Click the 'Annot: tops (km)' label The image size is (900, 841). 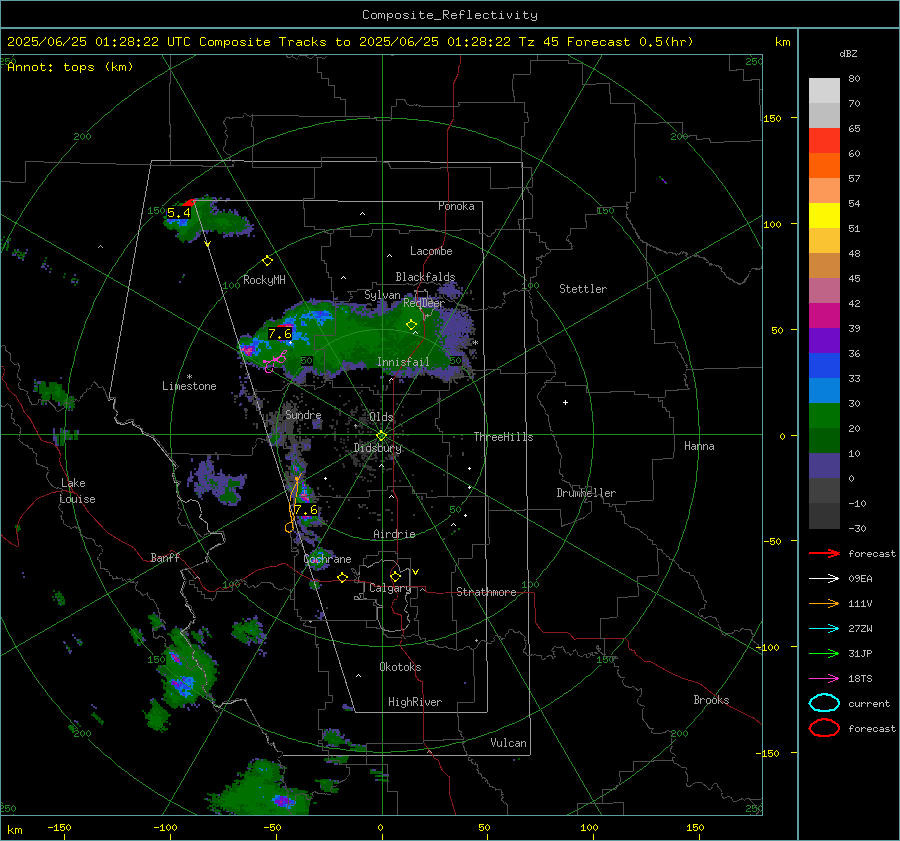[x=70, y=67]
